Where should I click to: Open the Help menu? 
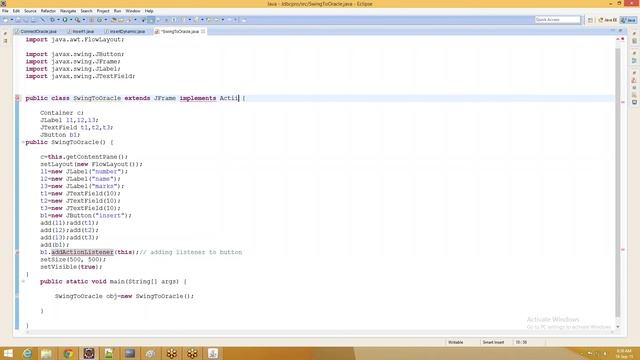(149, 11)
